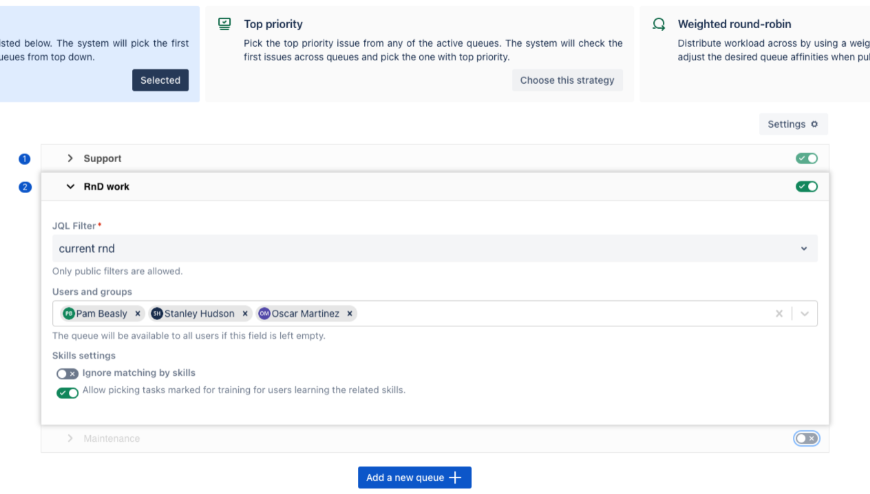The image size is (870, 494).
Task: Turn off training tasks picking toggle
Action: (x=67, y=392)
